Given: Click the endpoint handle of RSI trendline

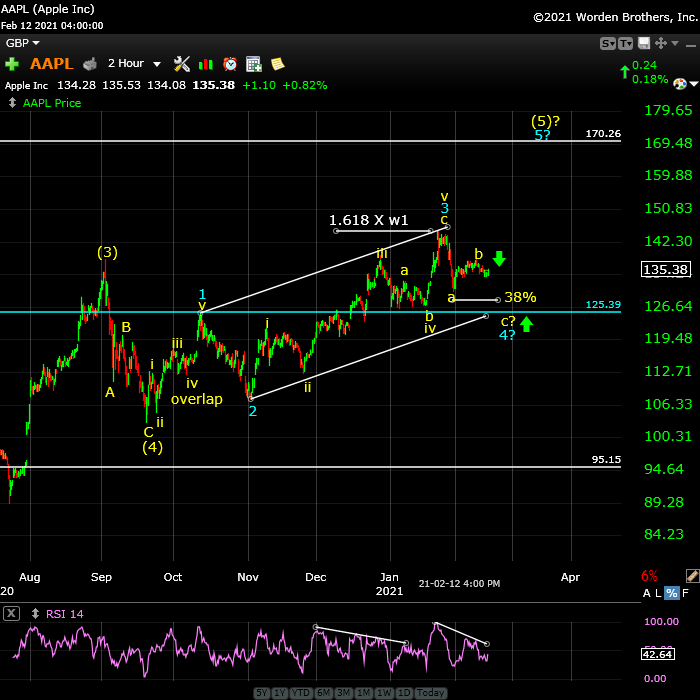Looking at the screenshot, I should (x=487, y=644).
